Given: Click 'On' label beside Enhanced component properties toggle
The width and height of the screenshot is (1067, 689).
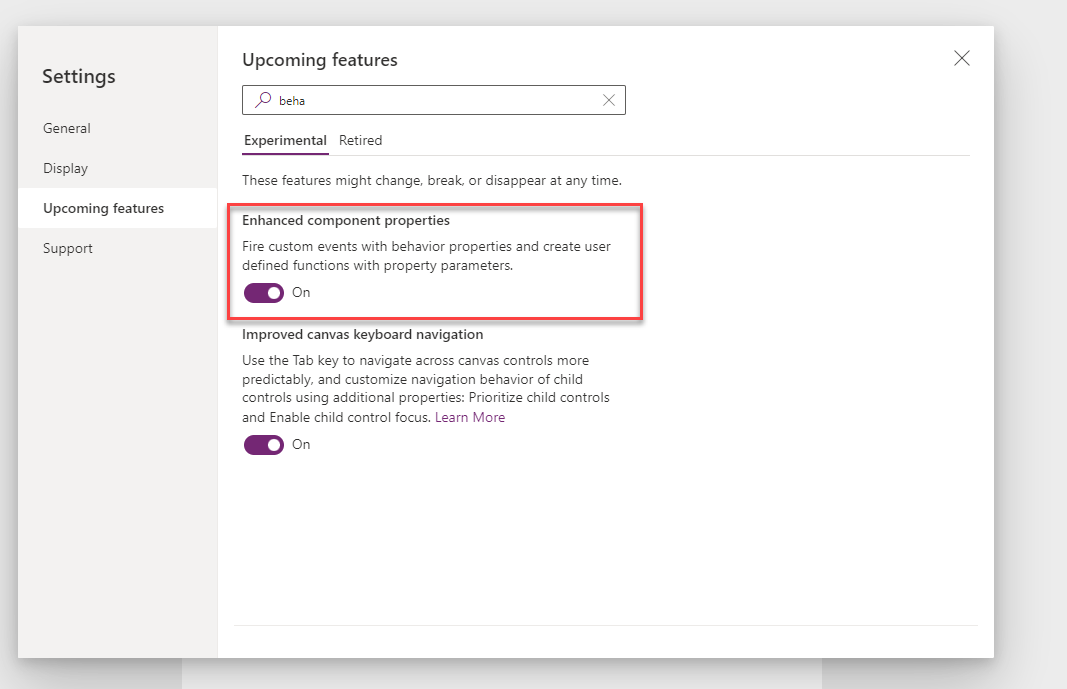Looking at the screenshot, I should pyautogui.click(x=301, y=293).
